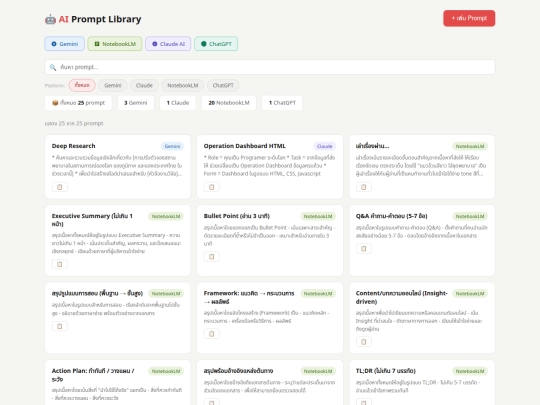
Task: Click NotebookLM tag on Framework card
Action: [318, 294]
